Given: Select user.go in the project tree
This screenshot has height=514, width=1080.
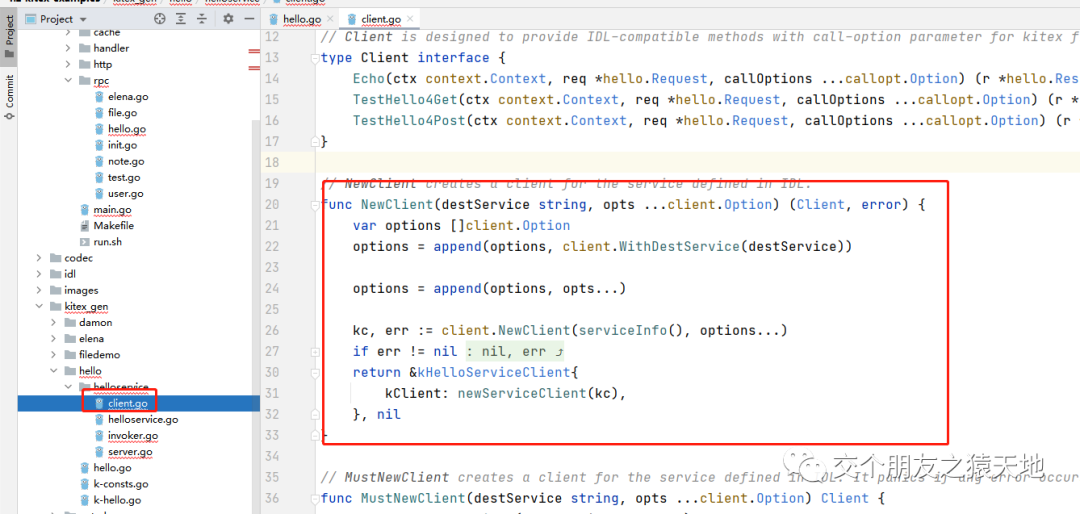Looking at the screenshot, I should point(125,194).
